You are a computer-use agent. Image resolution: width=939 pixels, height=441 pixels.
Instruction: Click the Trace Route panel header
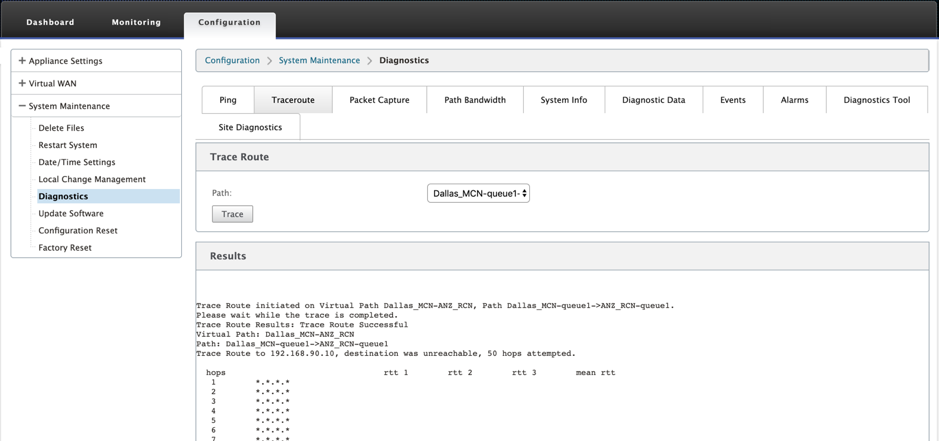pyautogui.click(x=562, y=157)
